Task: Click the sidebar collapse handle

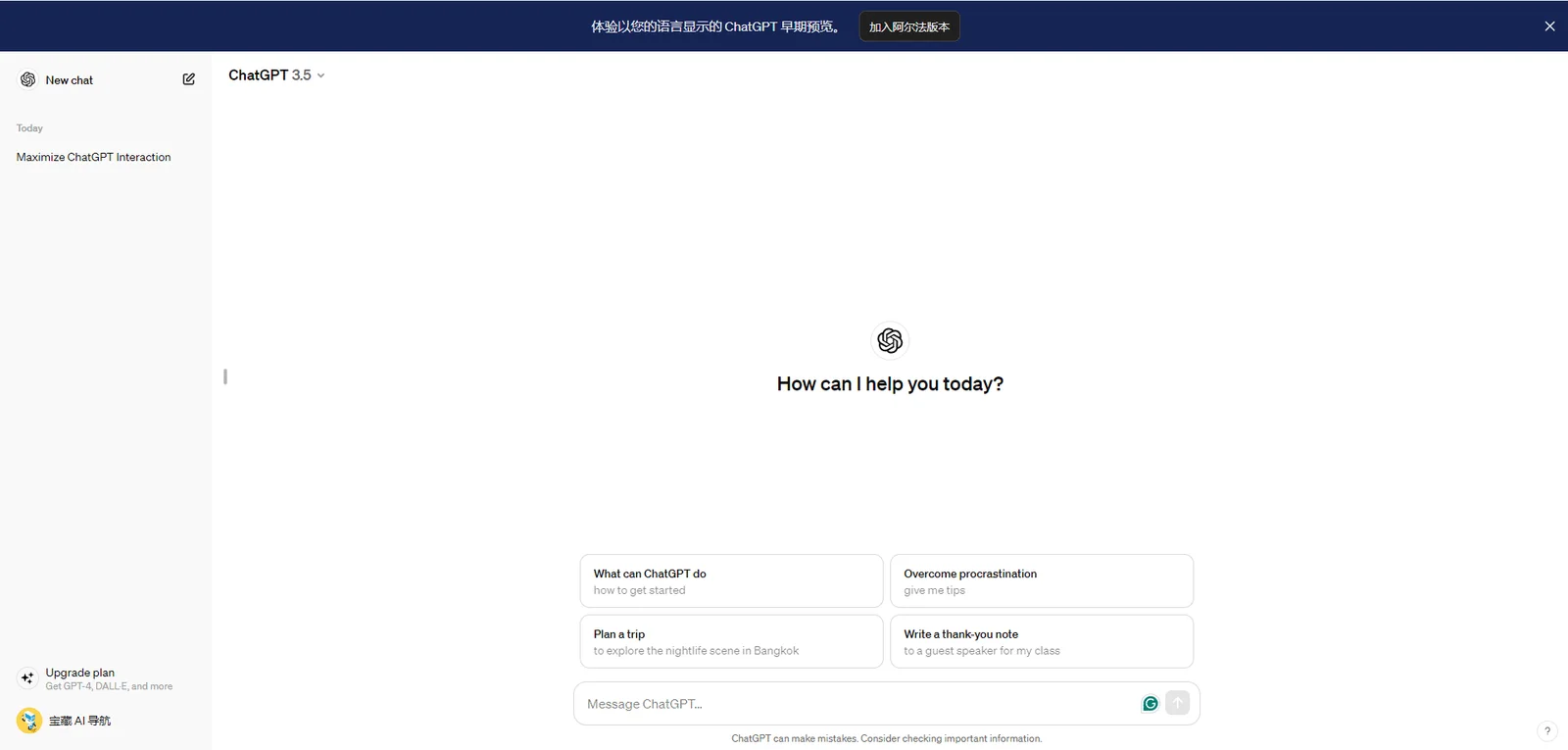Action: point(225,376)
